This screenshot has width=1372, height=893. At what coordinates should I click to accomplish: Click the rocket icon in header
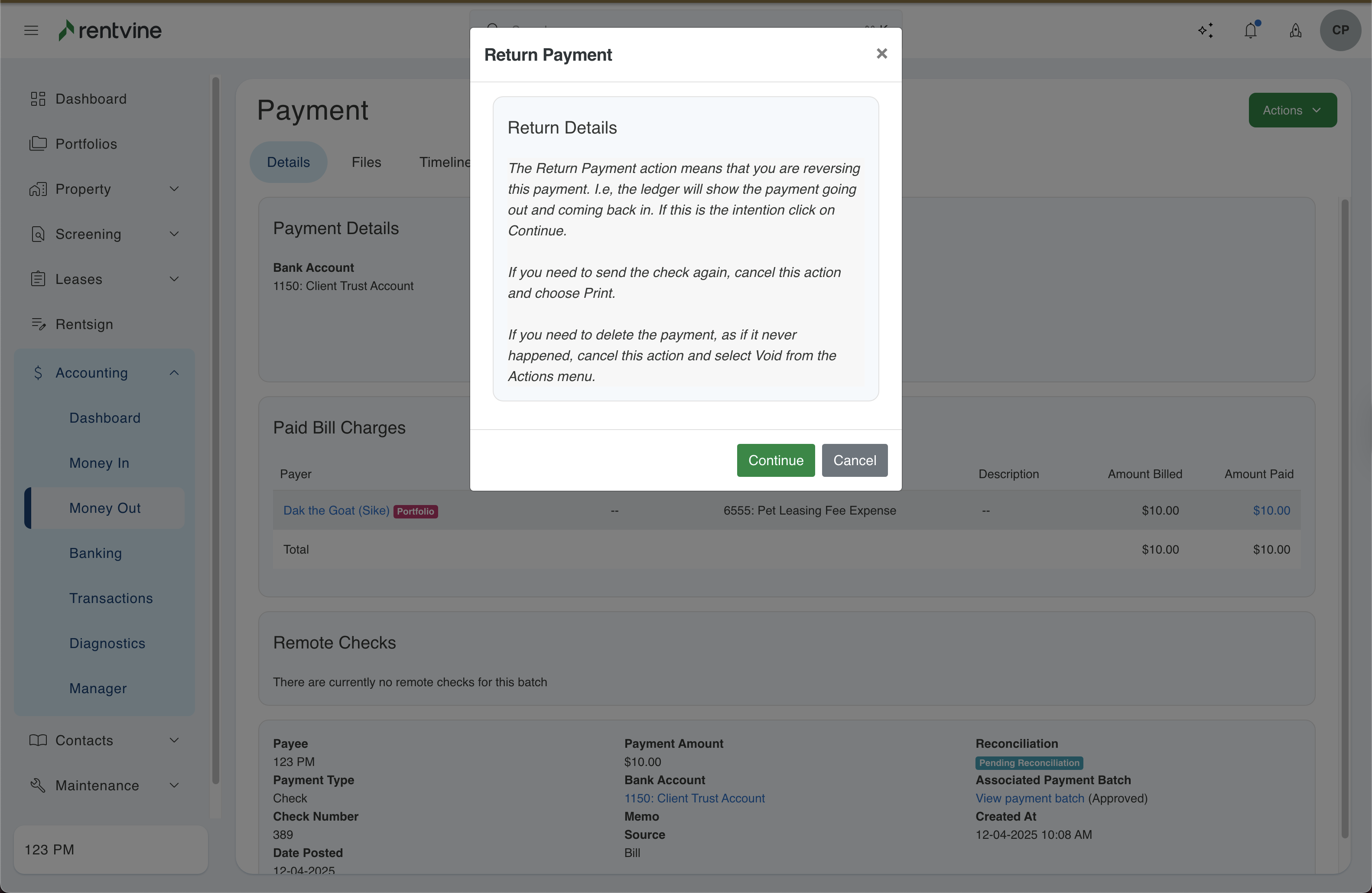[x=1295, y=30]
